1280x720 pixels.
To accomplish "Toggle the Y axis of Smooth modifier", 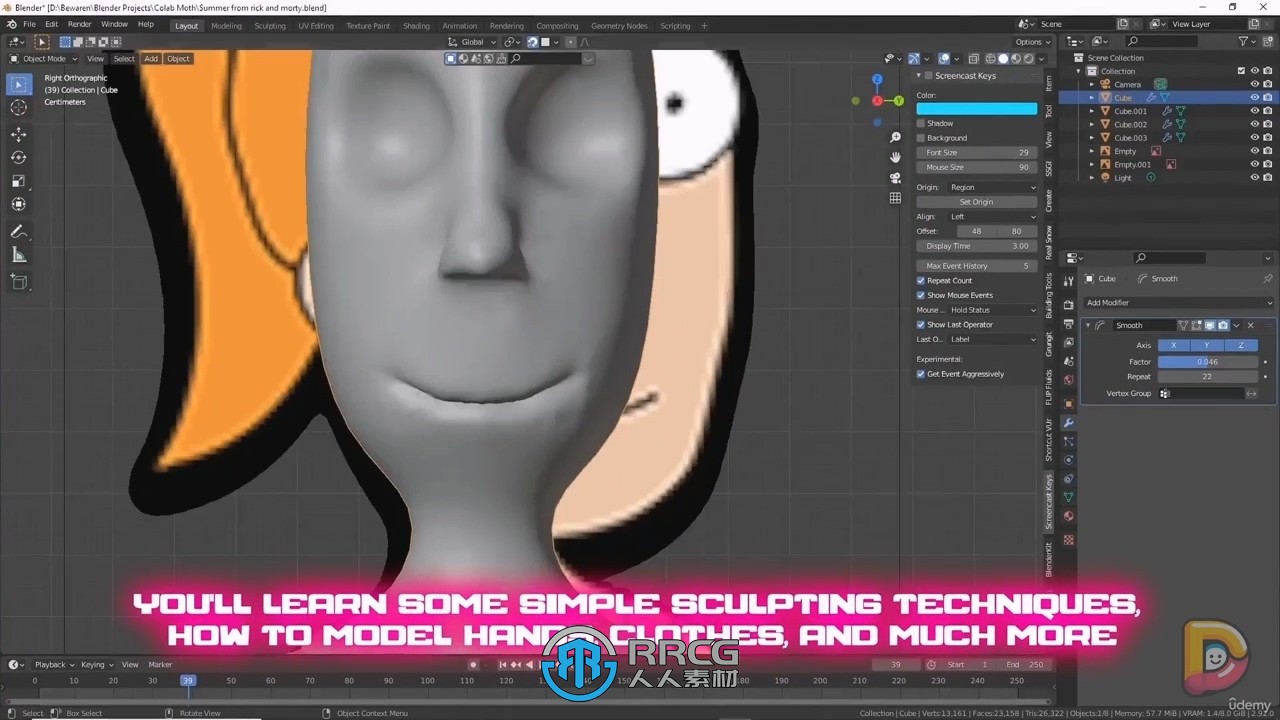I will pos(1207,345).
